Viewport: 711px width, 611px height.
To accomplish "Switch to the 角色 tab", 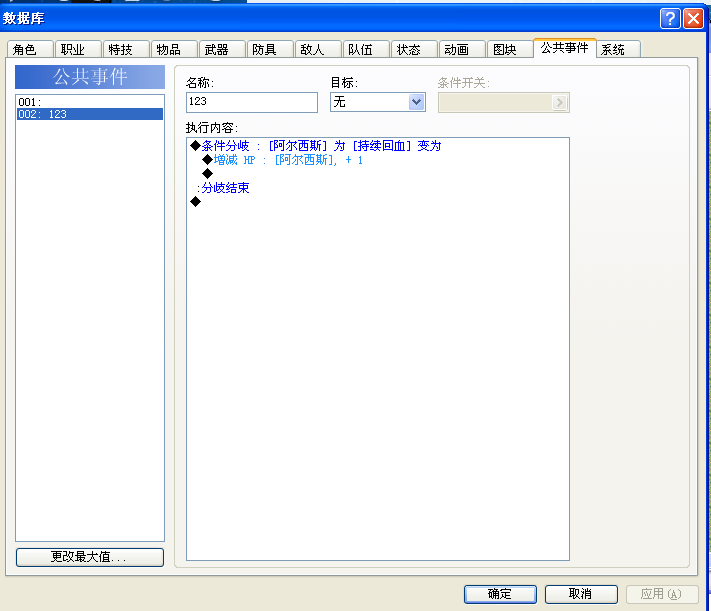I will [30, 49].
